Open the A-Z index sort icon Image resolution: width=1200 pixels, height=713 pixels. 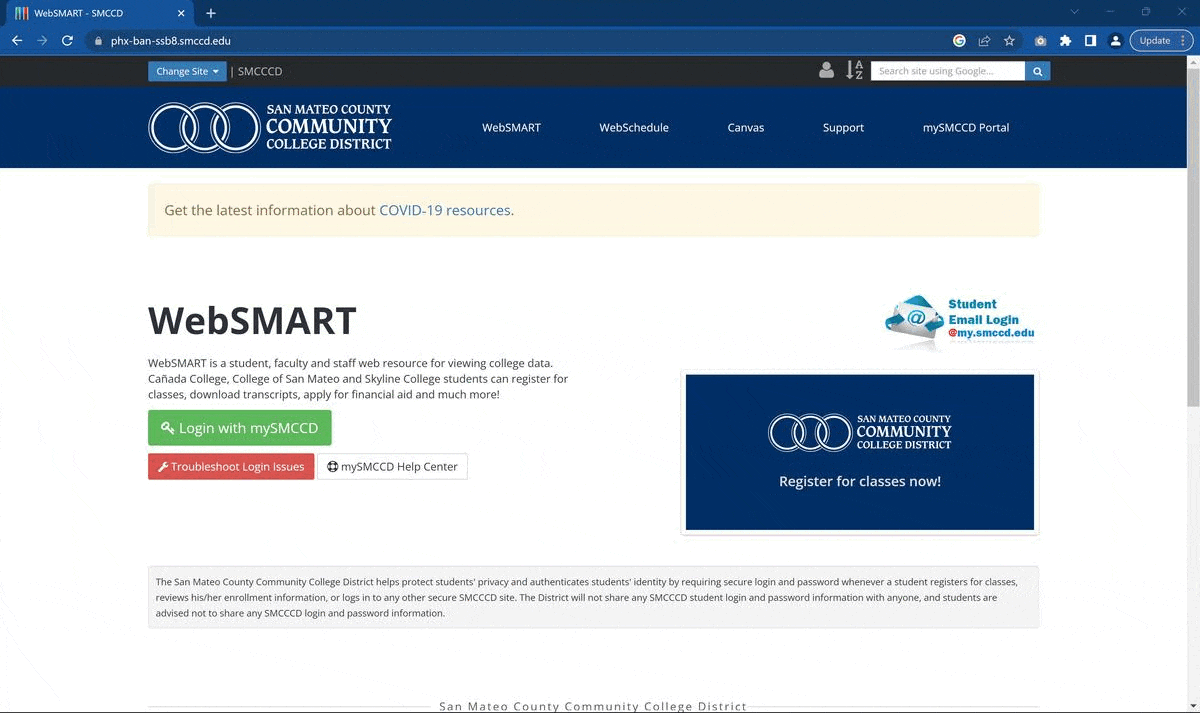(x=854, y=71)
